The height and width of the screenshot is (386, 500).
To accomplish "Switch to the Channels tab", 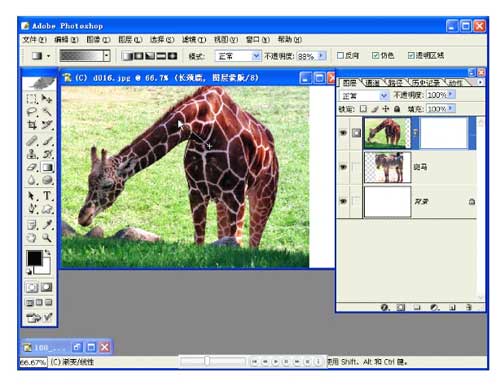I will [372, 83].
